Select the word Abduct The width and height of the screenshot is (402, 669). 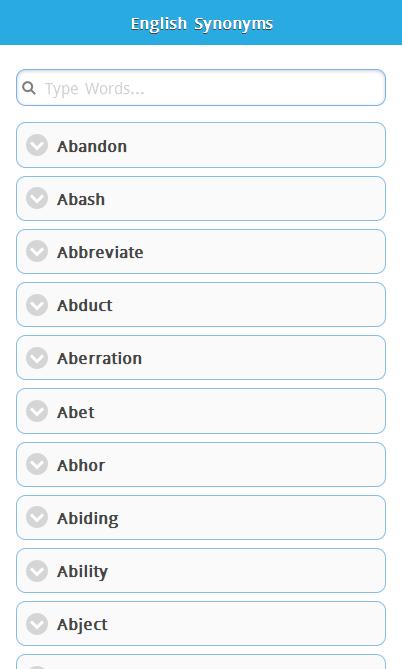pos(84,305)
